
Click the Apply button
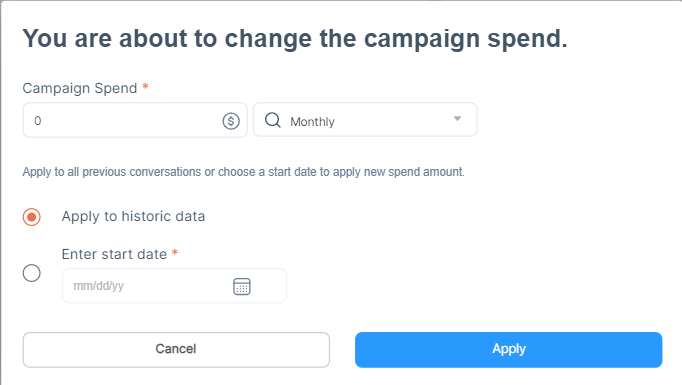click(508, 350)
